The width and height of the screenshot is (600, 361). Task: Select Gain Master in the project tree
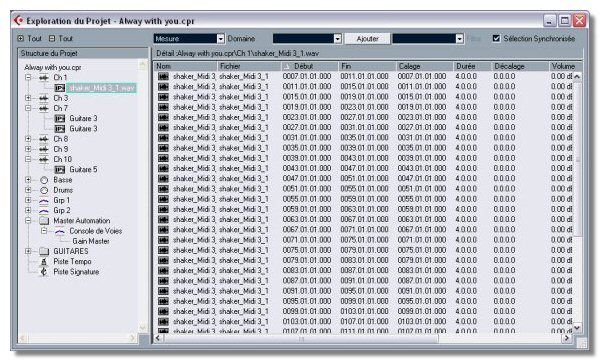[91, 242]
